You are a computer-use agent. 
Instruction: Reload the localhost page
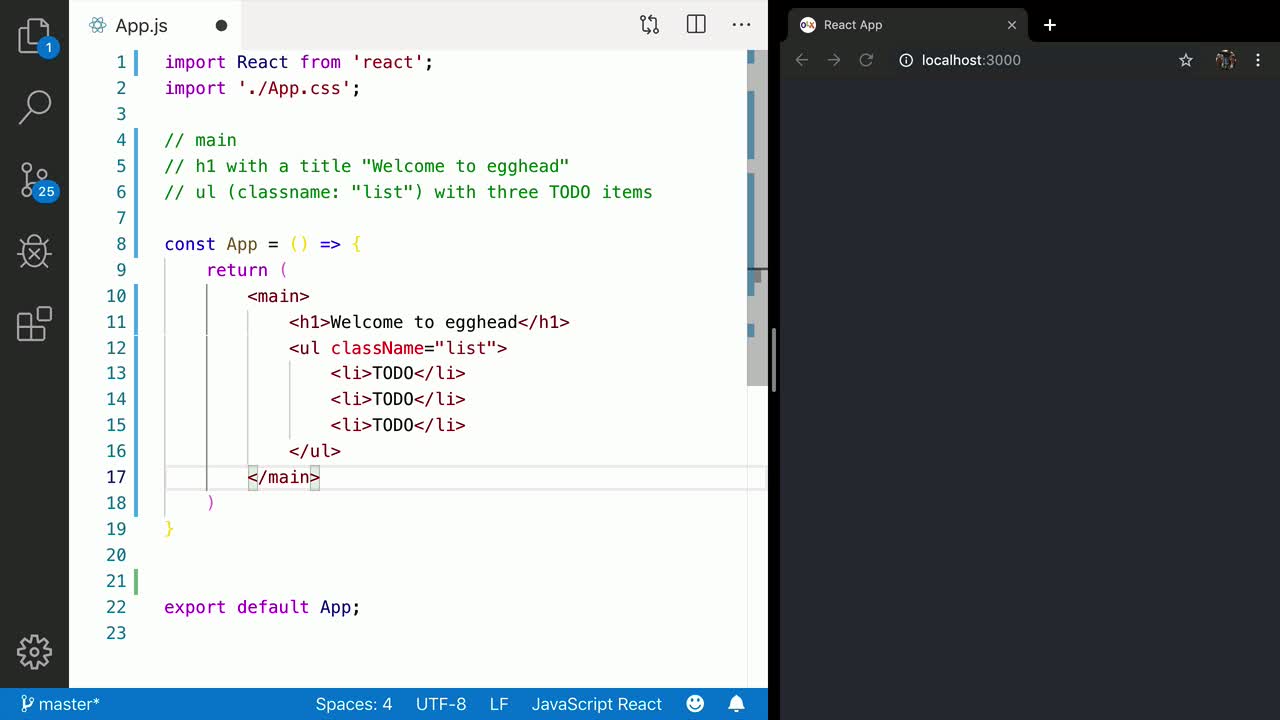coord(866,60)
